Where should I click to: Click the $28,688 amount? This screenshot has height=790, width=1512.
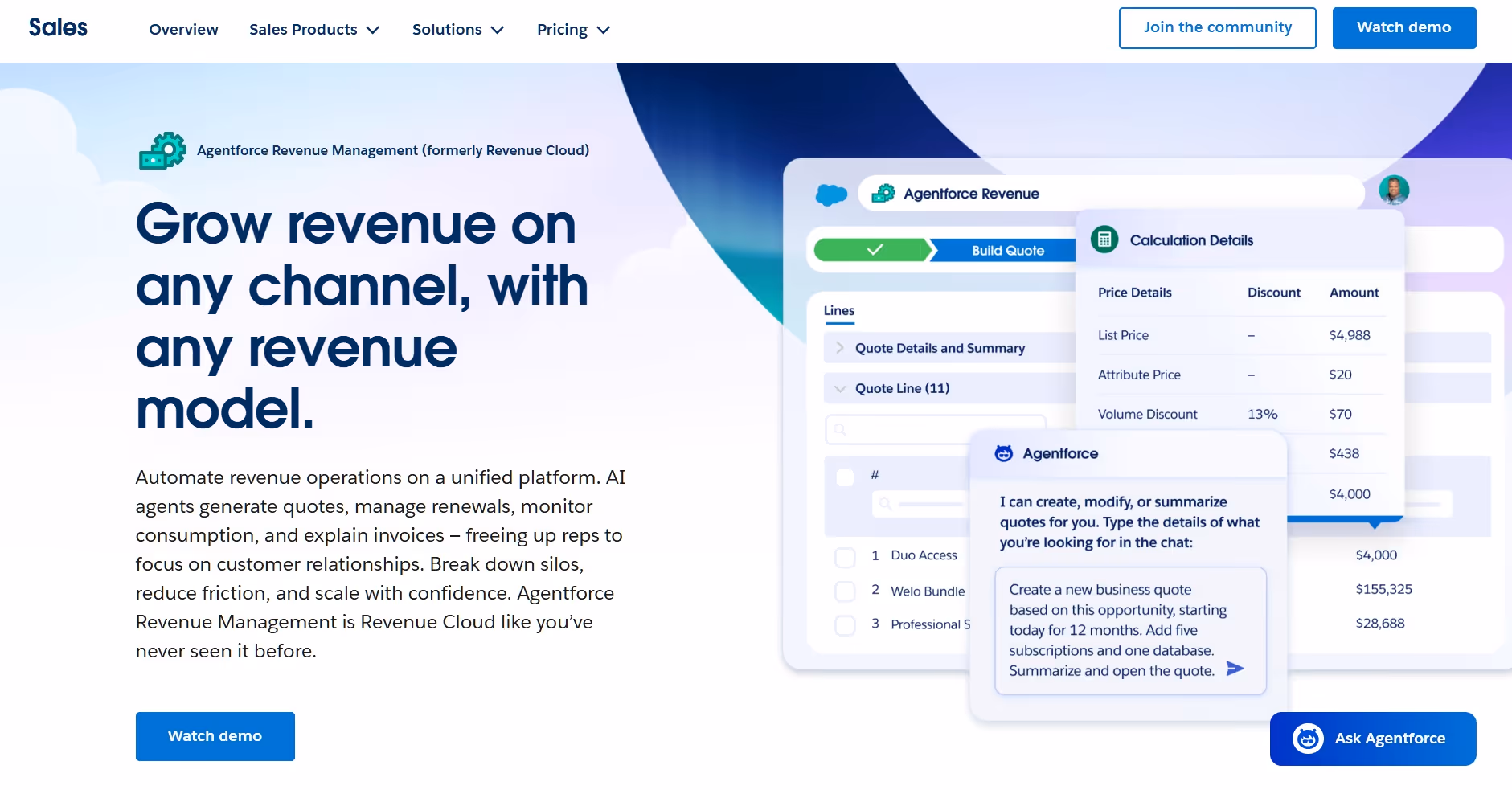[1380, 623]
